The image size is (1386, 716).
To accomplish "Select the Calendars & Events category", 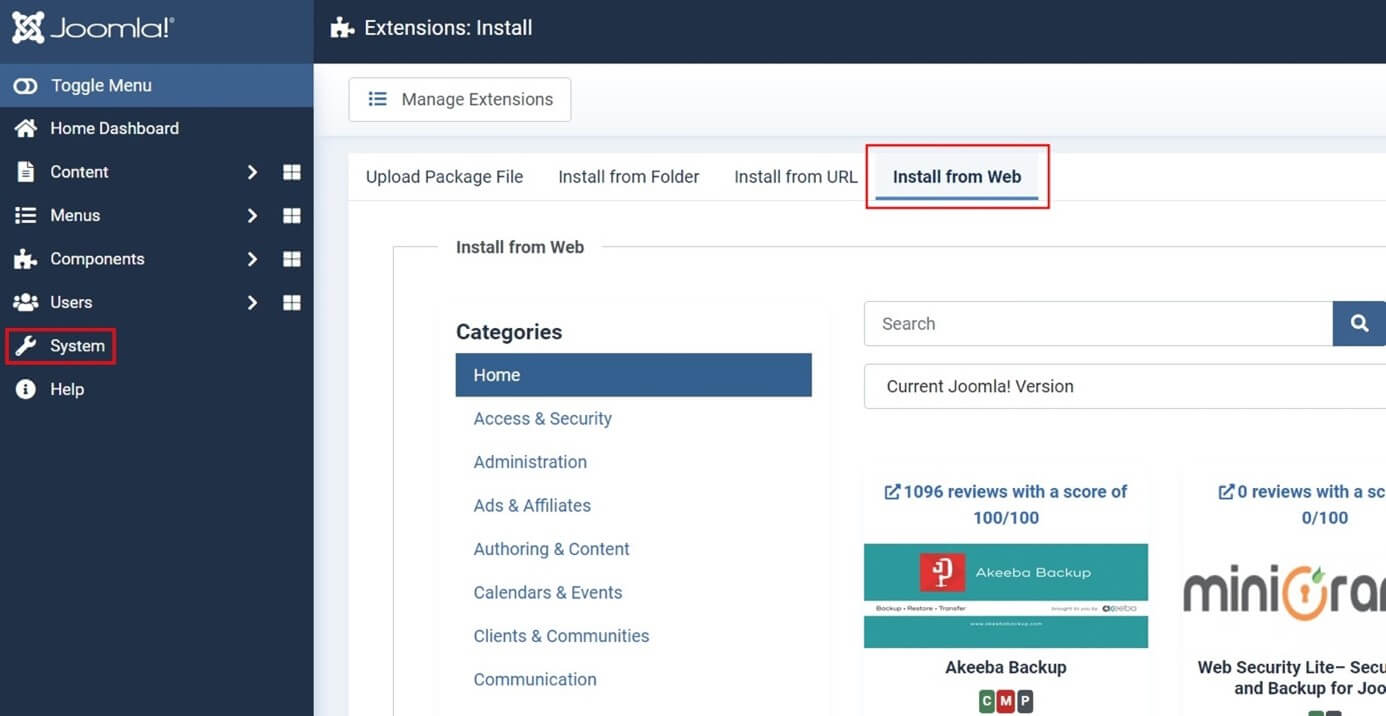I will [548, 593].
